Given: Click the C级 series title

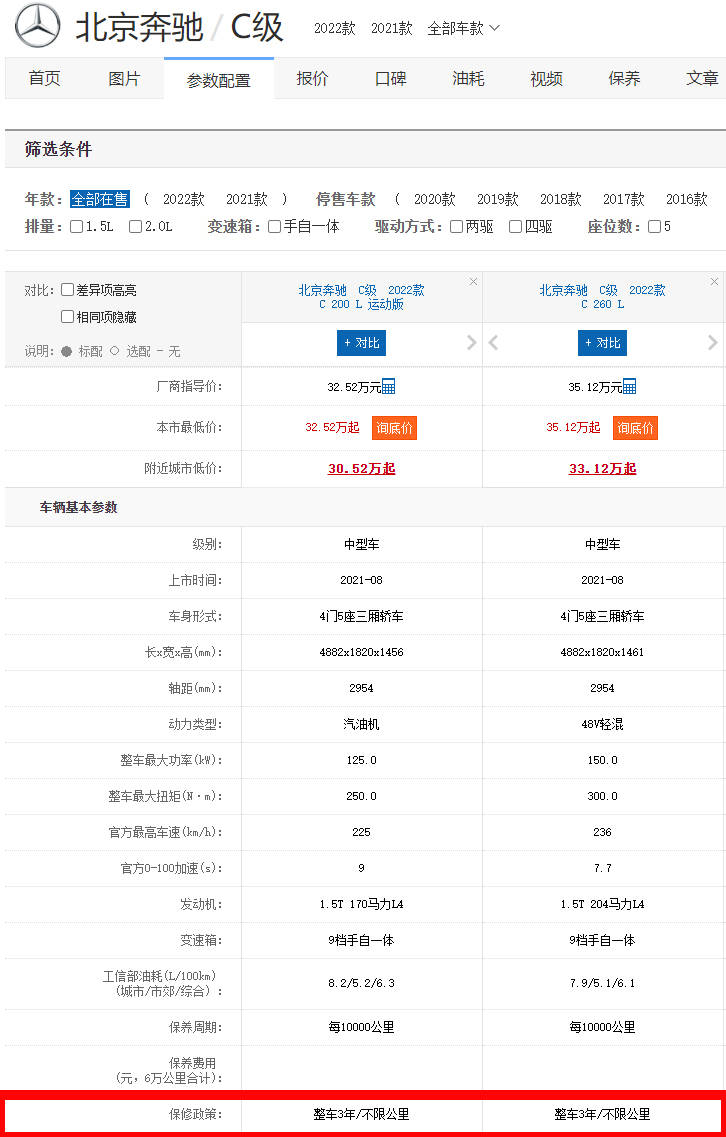Looking at the screenshot, I should 257,28.
